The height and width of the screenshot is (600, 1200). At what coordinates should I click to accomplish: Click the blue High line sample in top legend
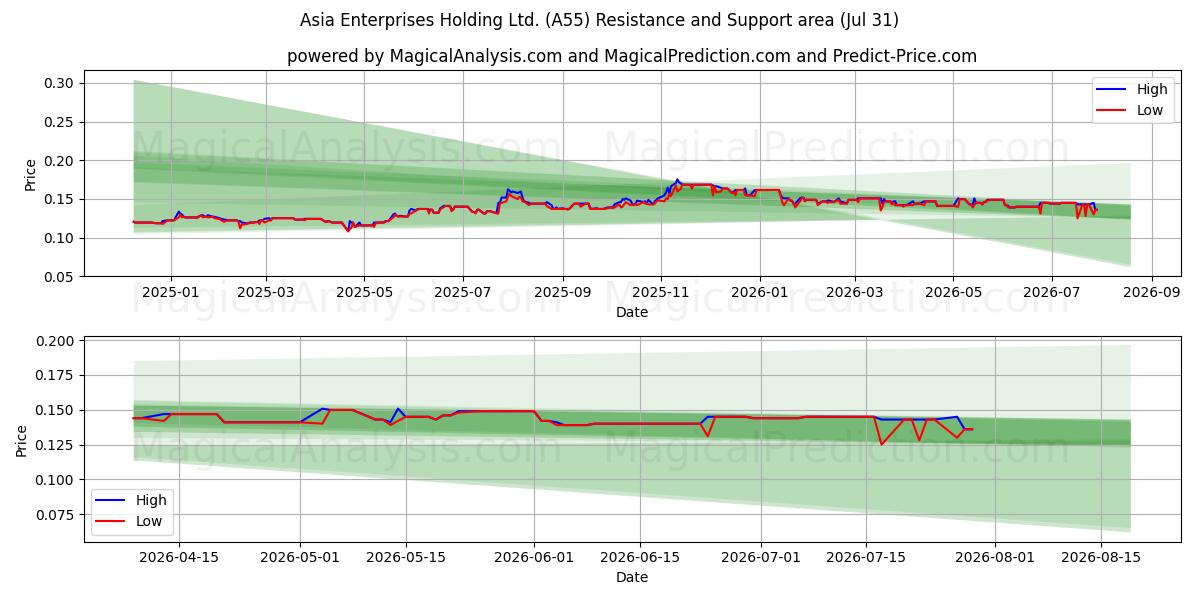click(1113, 90)
